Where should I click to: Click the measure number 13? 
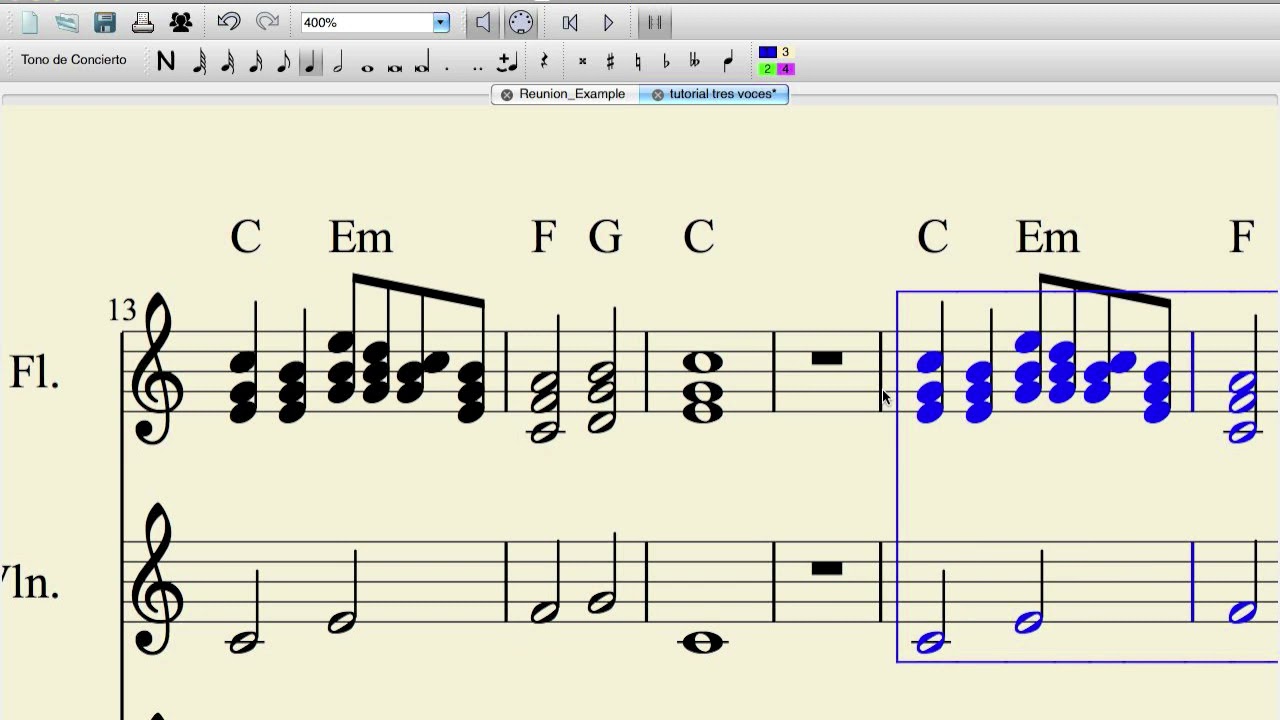122,311
